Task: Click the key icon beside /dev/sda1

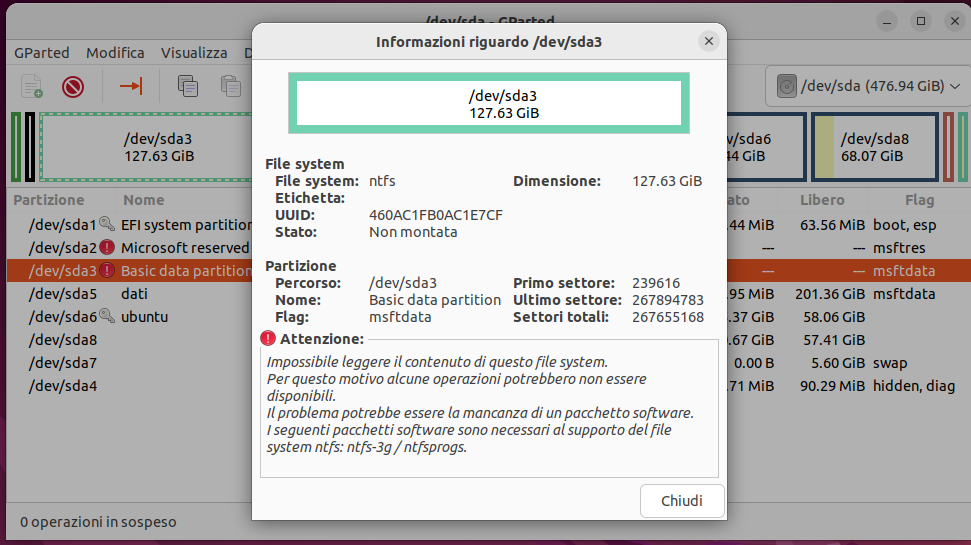Action: (107, 224)
